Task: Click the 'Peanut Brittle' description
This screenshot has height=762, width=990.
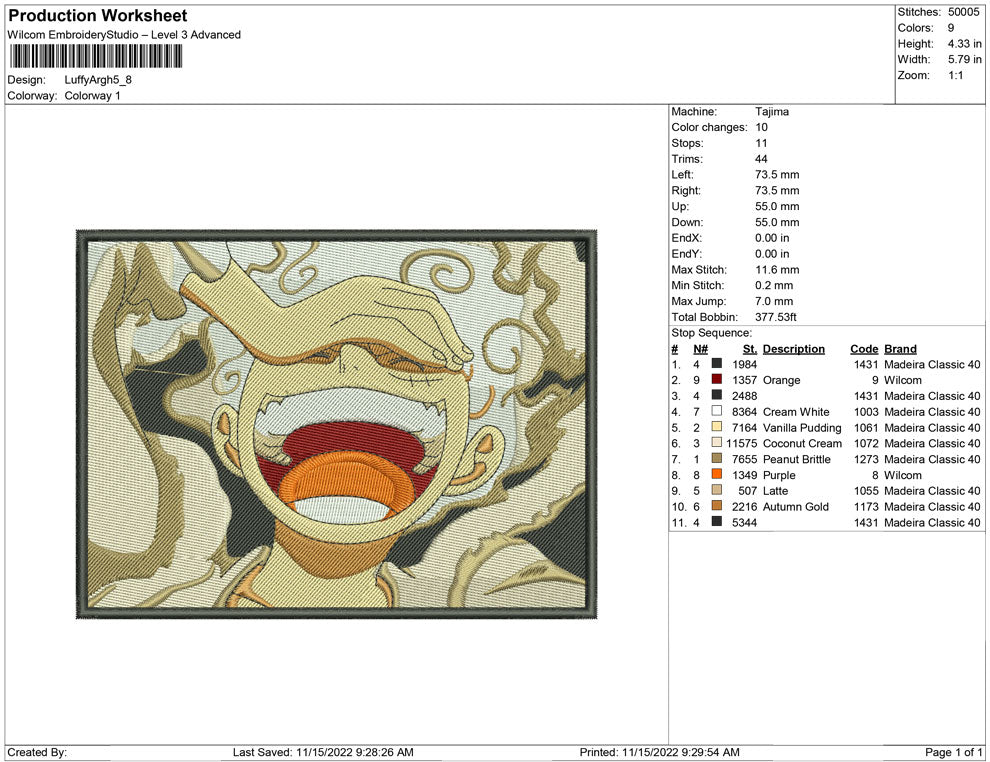Action: (x=797, y=459)
